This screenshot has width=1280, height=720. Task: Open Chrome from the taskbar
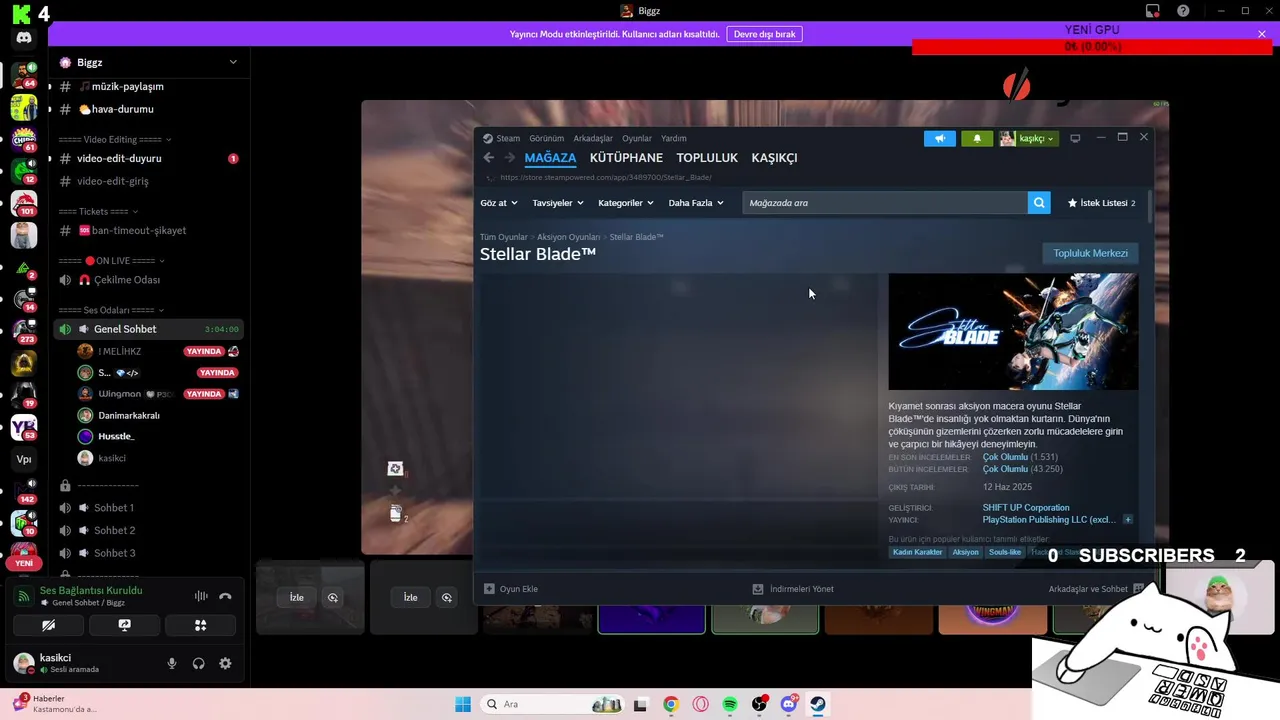click(x=671, y=704)
